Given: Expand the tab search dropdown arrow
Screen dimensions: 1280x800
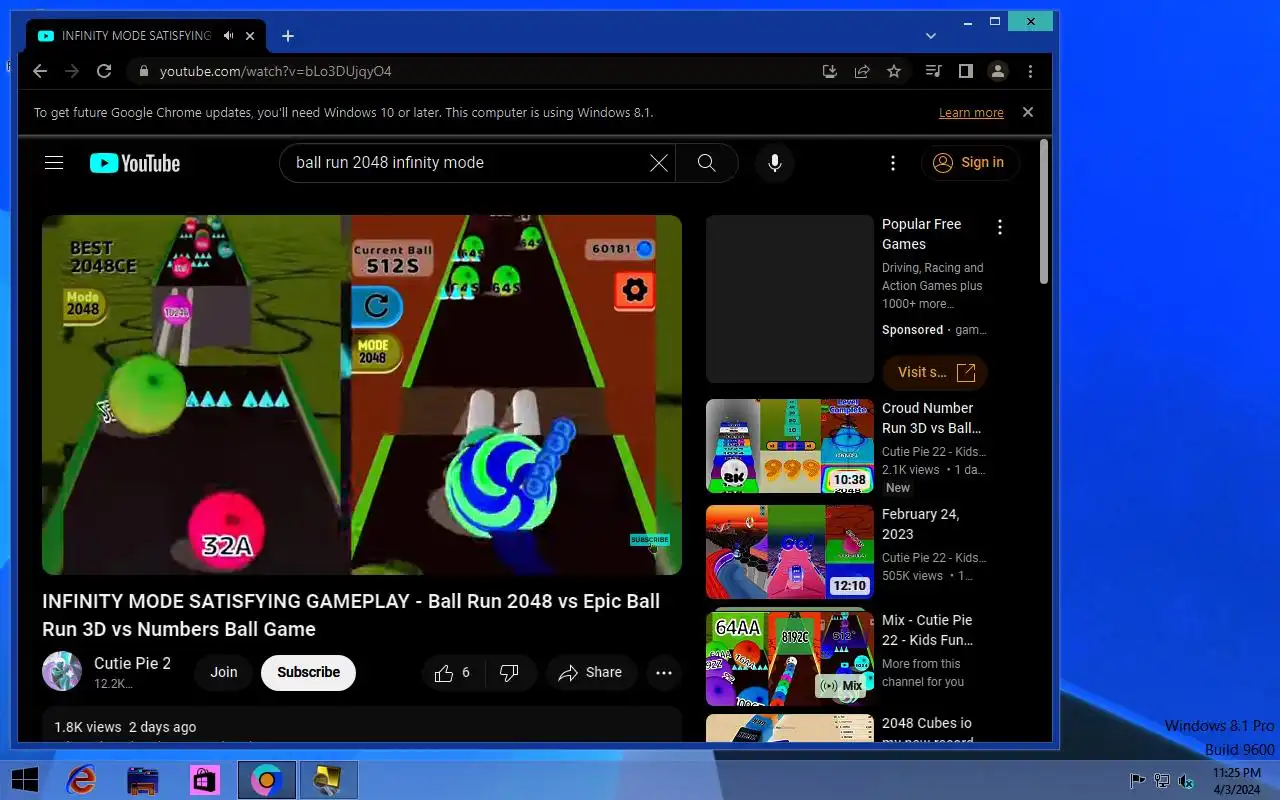Looking at the screenshot, I should pyautogui.click(x=931, y=36).
